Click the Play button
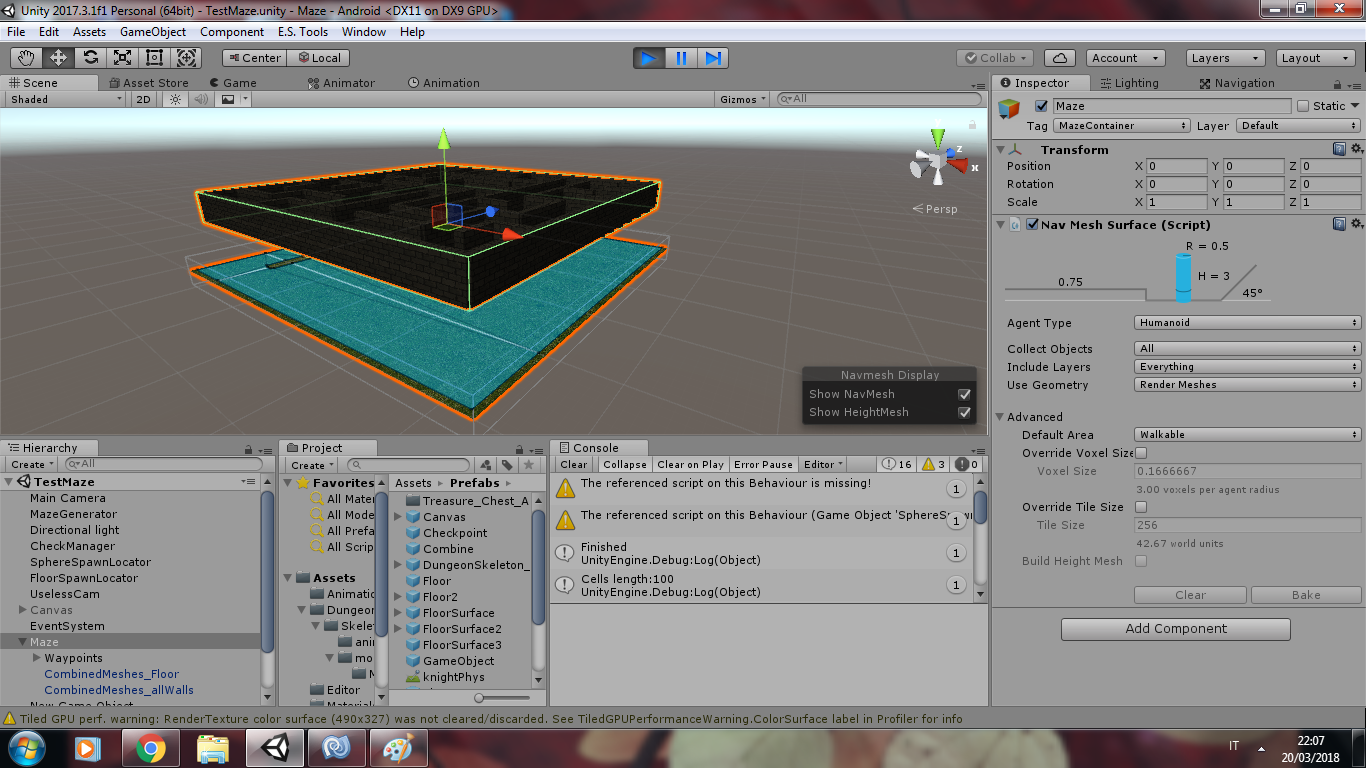The width and height of the screenshot is (1366, 768). pos(649,58)
